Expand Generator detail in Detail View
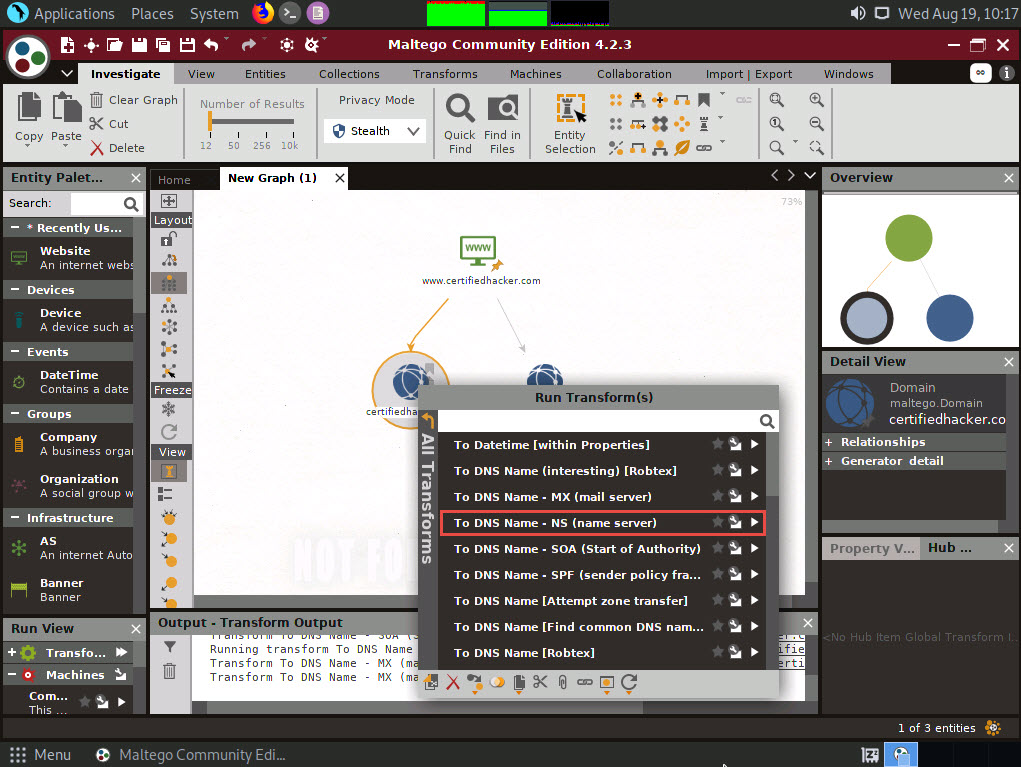Viewport: 1021px width, 767px height. click(829, 461)
